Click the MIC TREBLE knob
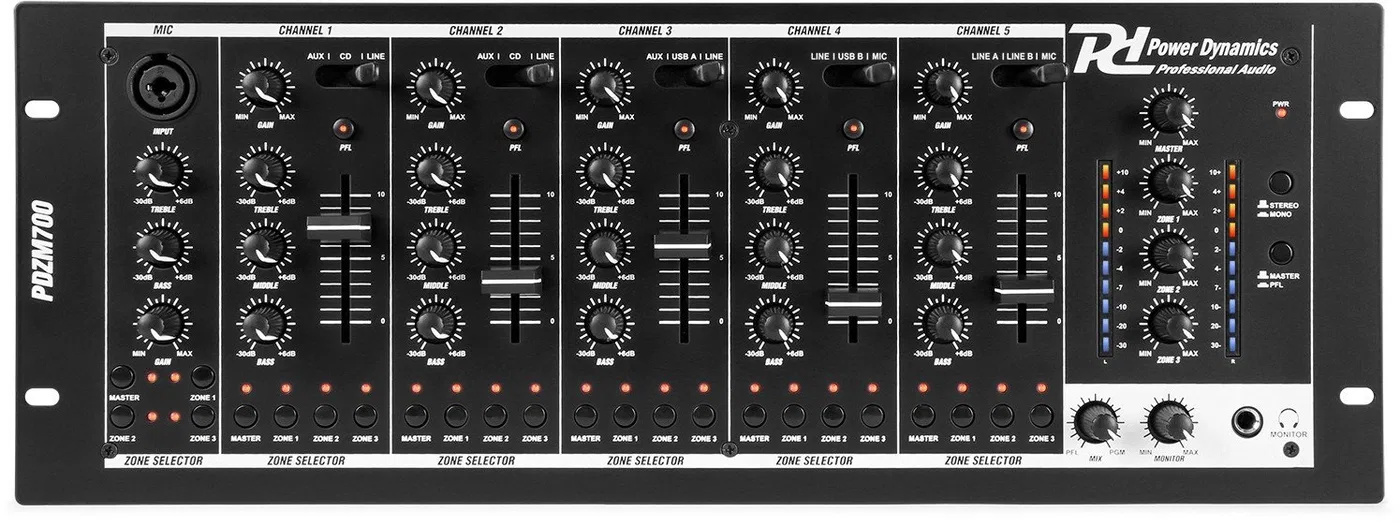Image resolution: width=1400 pixels, height=523 pixels. click(x=162, y=169)
